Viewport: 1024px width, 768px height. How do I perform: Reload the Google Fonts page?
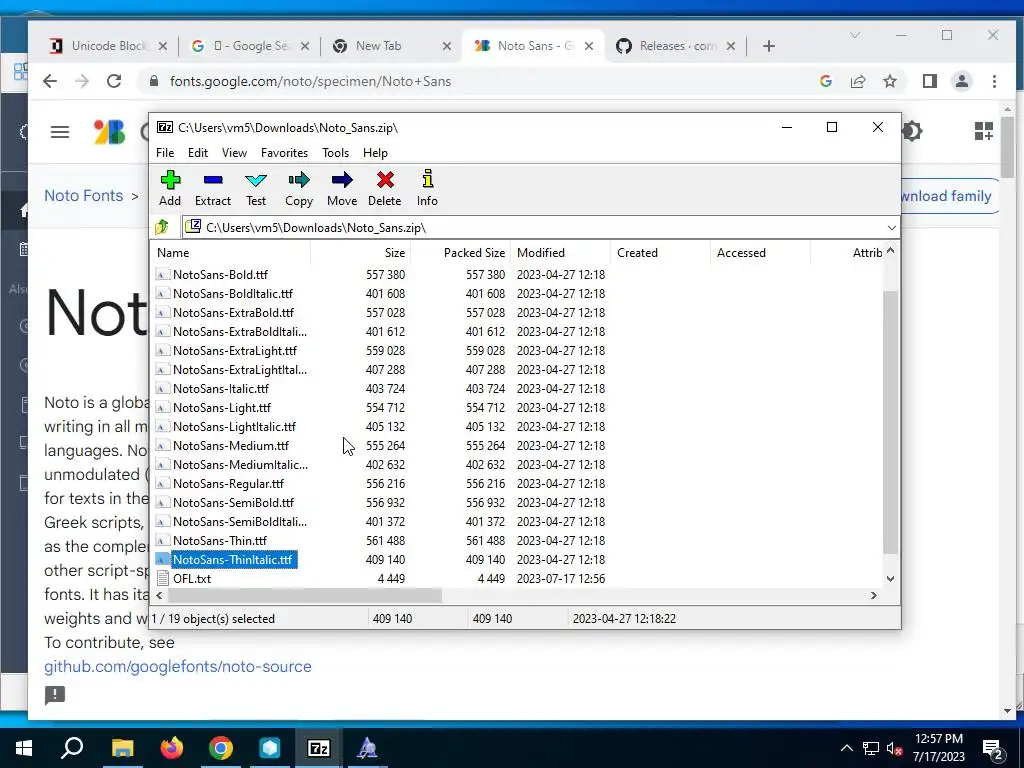point(114,81)
